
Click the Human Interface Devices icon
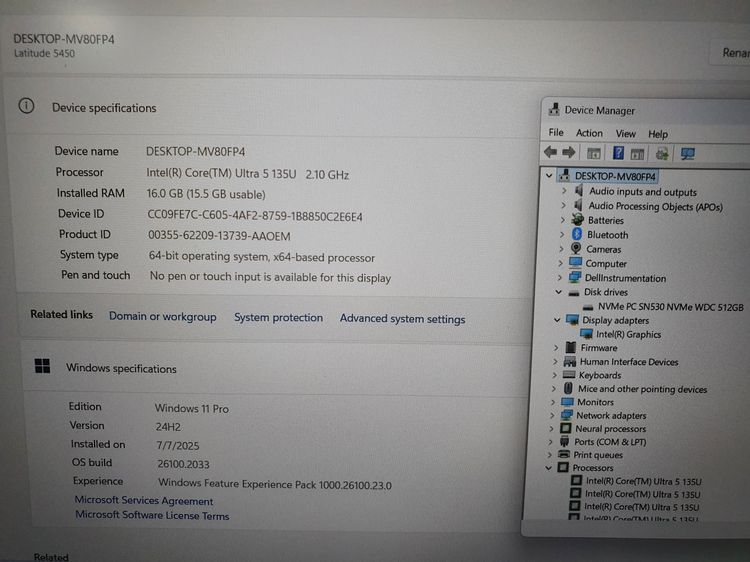[x=570, y=361]
